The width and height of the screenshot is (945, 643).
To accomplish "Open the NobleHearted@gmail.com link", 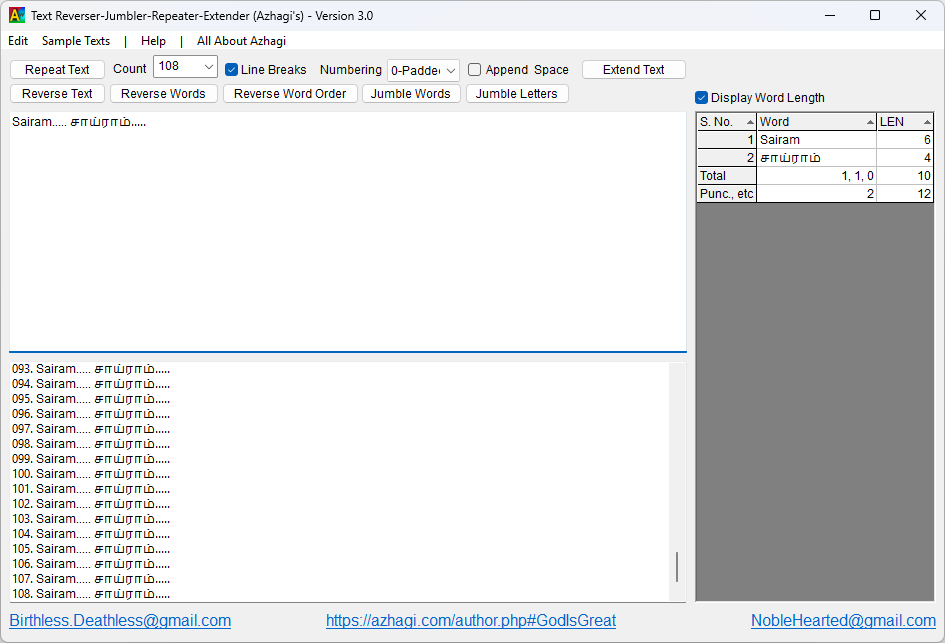I will tap(843, 621).
